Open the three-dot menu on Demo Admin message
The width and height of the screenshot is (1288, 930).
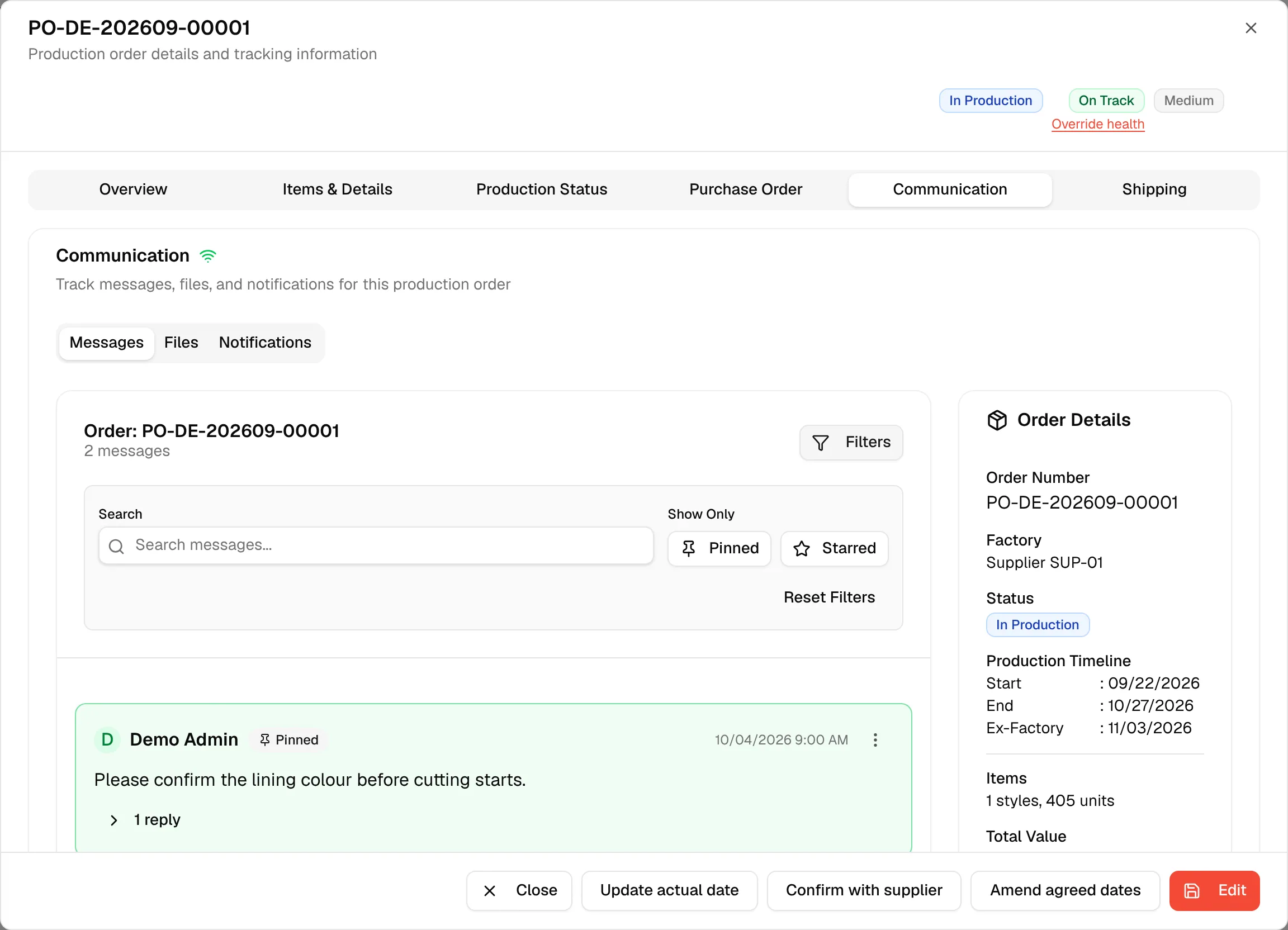click(875, 740)
